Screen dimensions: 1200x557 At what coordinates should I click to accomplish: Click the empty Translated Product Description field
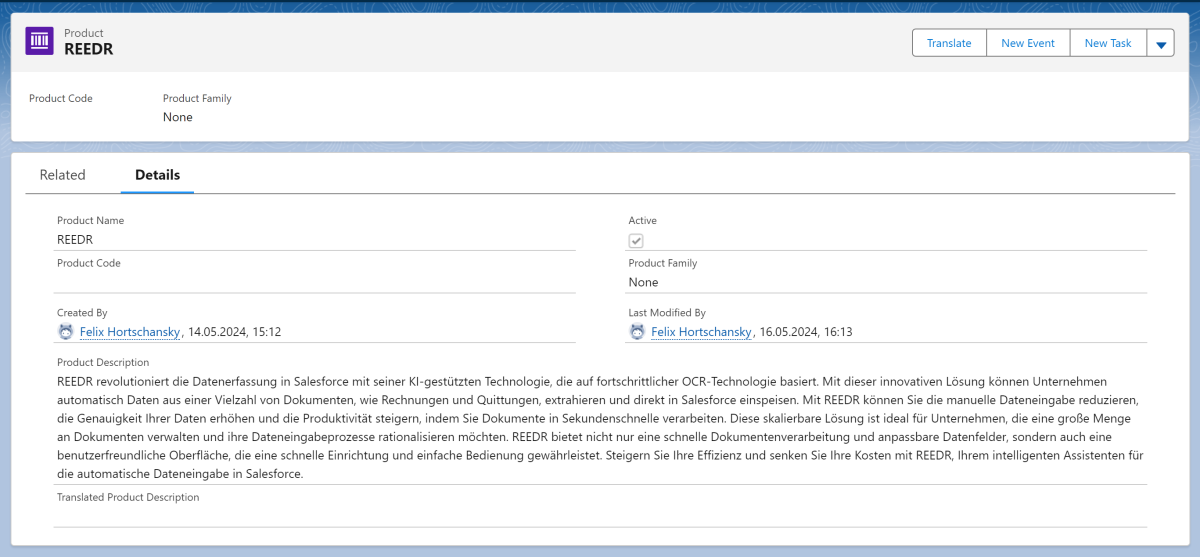[600, 515]
